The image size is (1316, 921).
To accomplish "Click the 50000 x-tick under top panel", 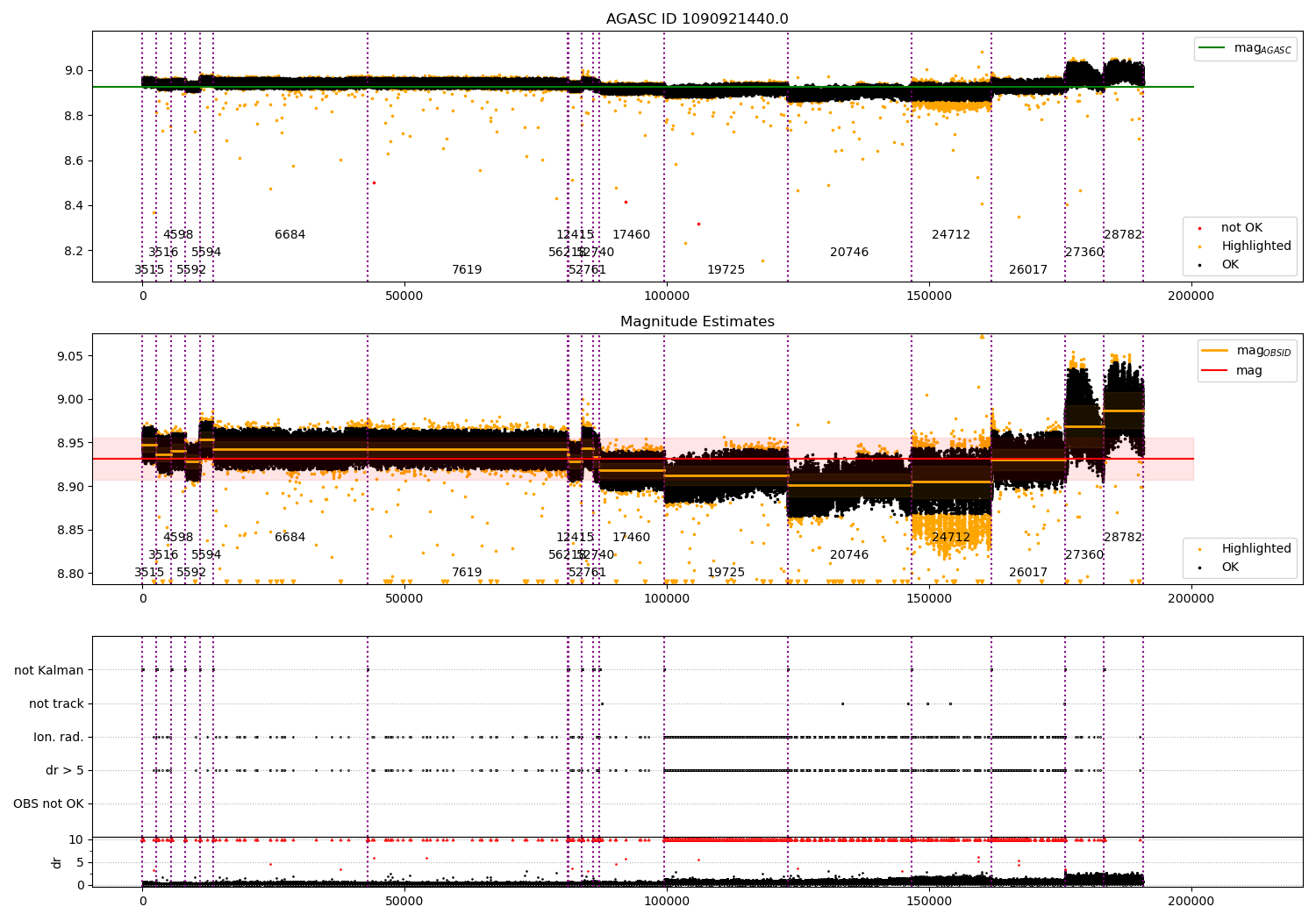I will pos(404,296).
